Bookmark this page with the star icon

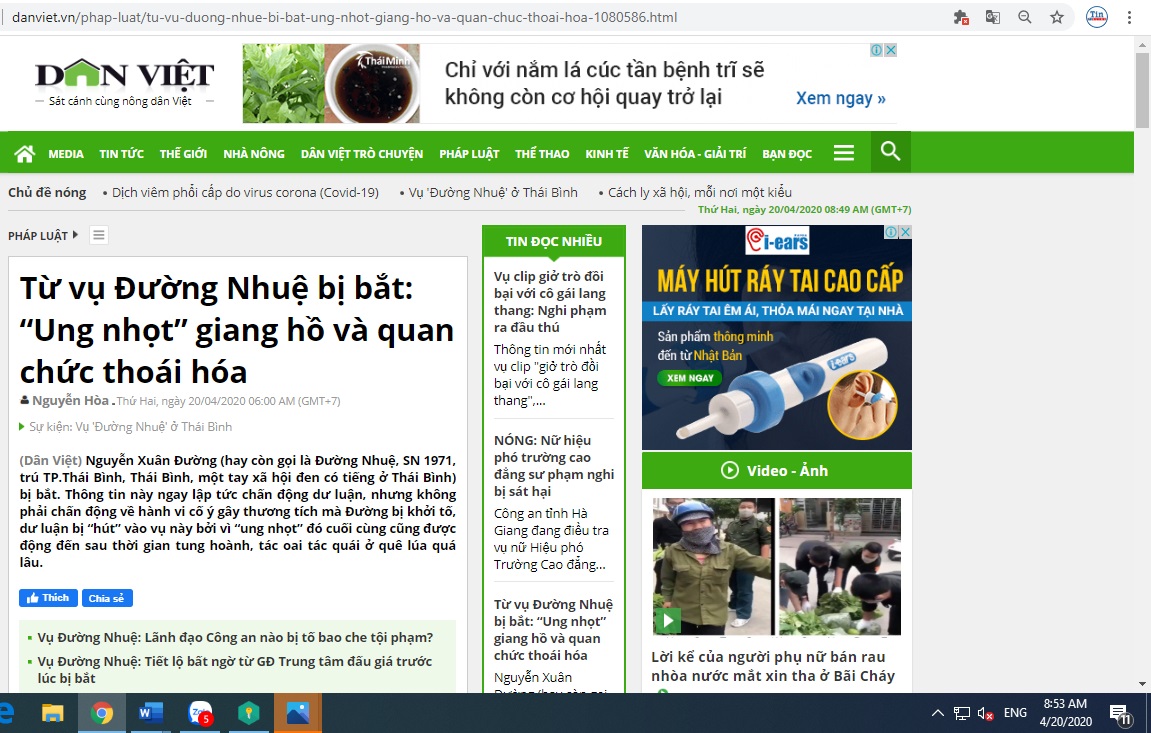pyautogui.click(x=1056, y=17)
